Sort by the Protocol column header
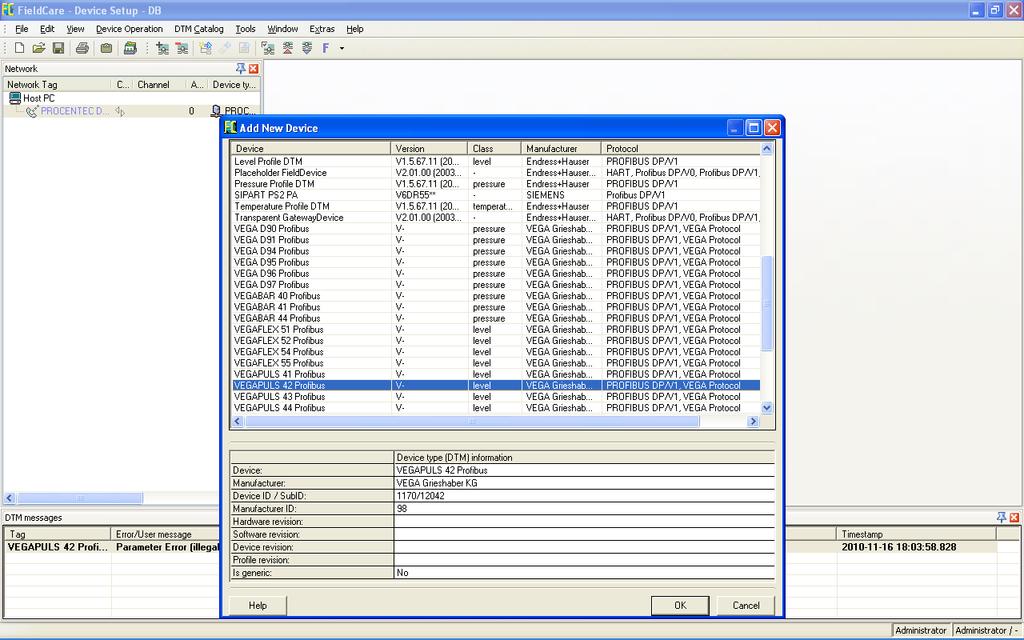 pos(680,148)
